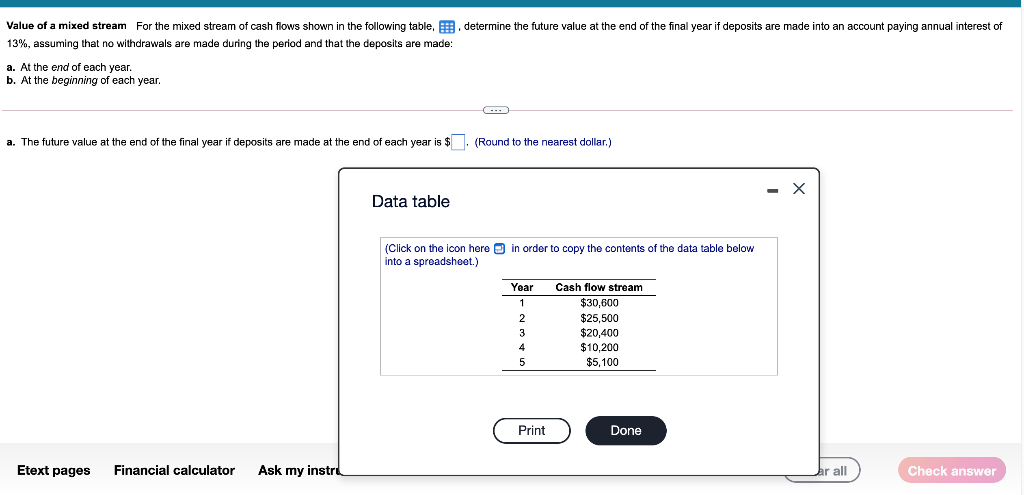The image size is (1024, 495).
Task: Select the $25,500 cash flow cell
Action: click(599, 318)
